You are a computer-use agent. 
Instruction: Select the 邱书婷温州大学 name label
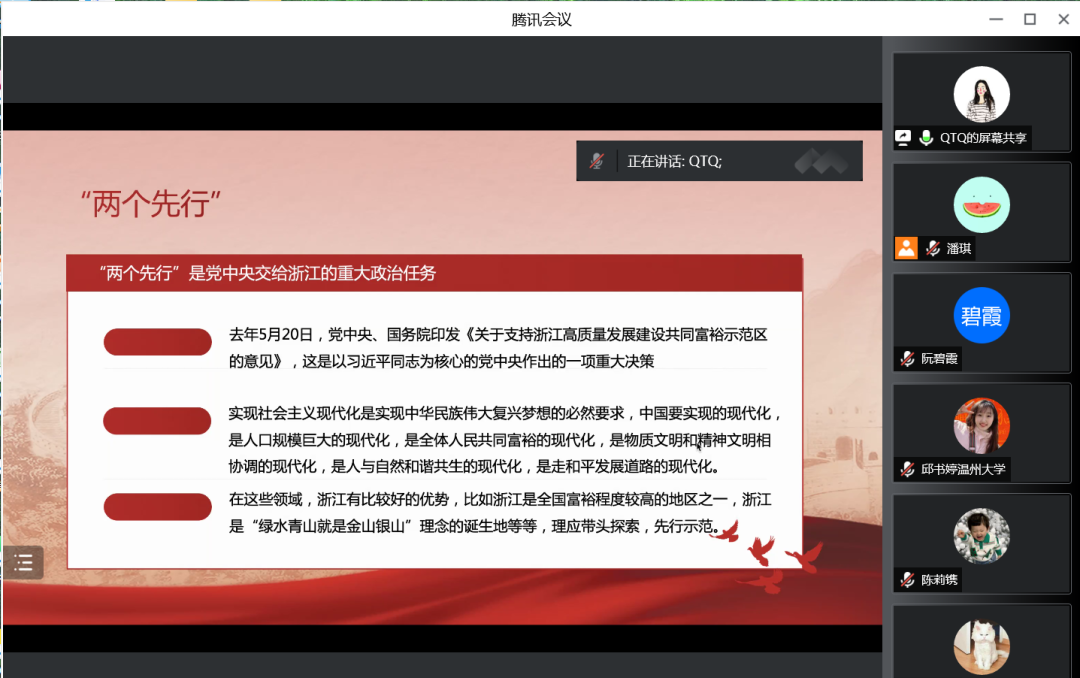[963, 469]
